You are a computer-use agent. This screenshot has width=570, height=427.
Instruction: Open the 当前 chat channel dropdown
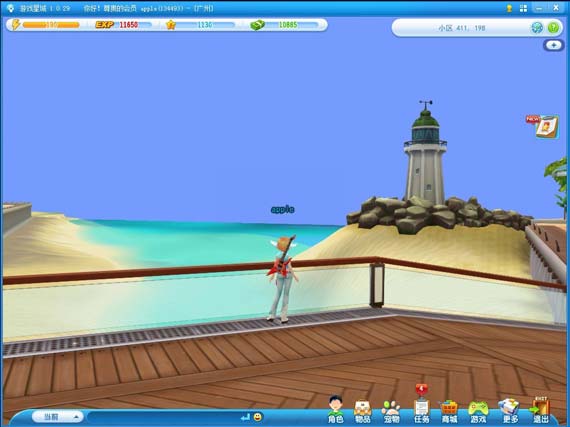pos(57,417)
